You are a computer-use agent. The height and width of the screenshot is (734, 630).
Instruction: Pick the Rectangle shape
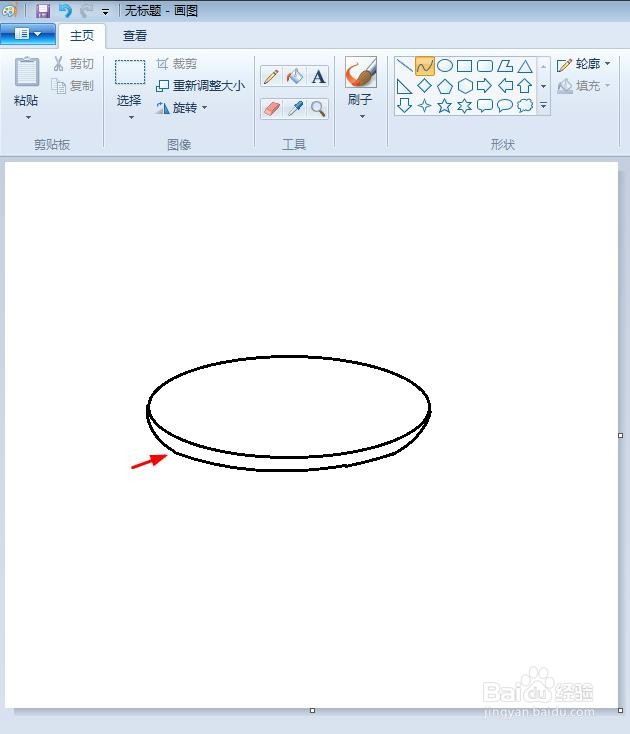[464, 66]
